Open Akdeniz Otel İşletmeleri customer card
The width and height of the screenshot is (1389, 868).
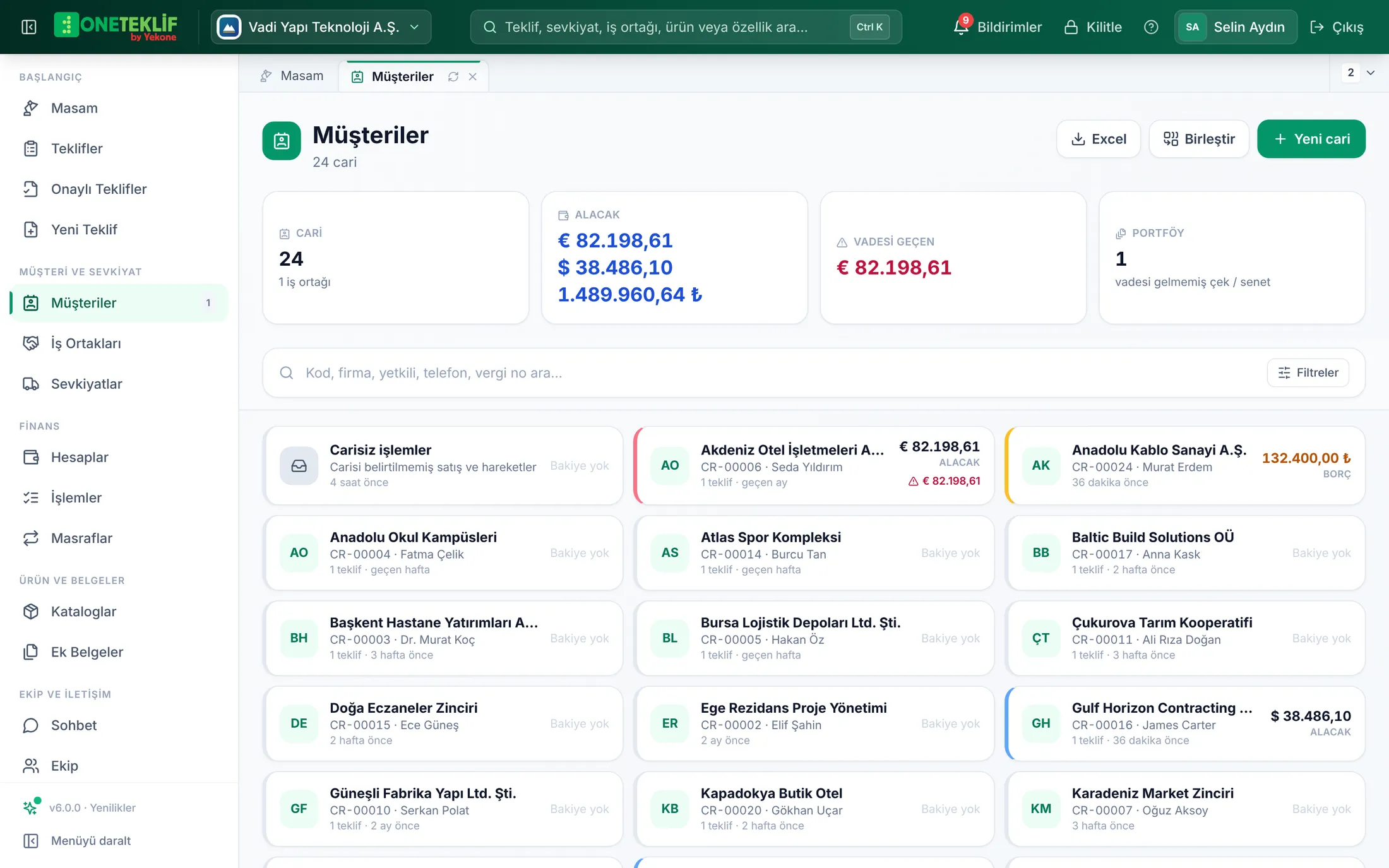(814, 465)
